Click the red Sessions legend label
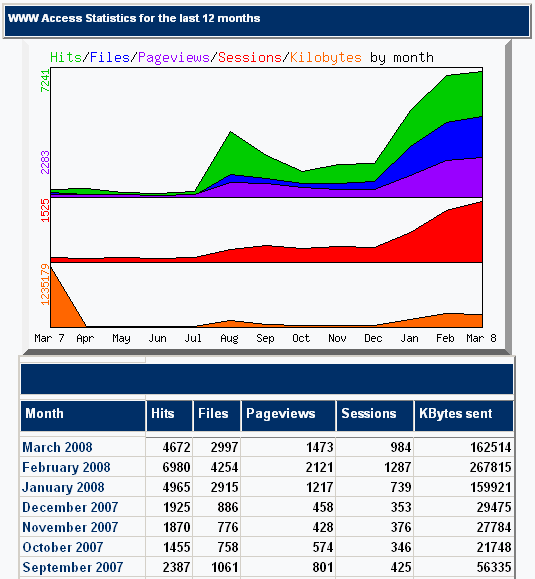 pos(250,58)
